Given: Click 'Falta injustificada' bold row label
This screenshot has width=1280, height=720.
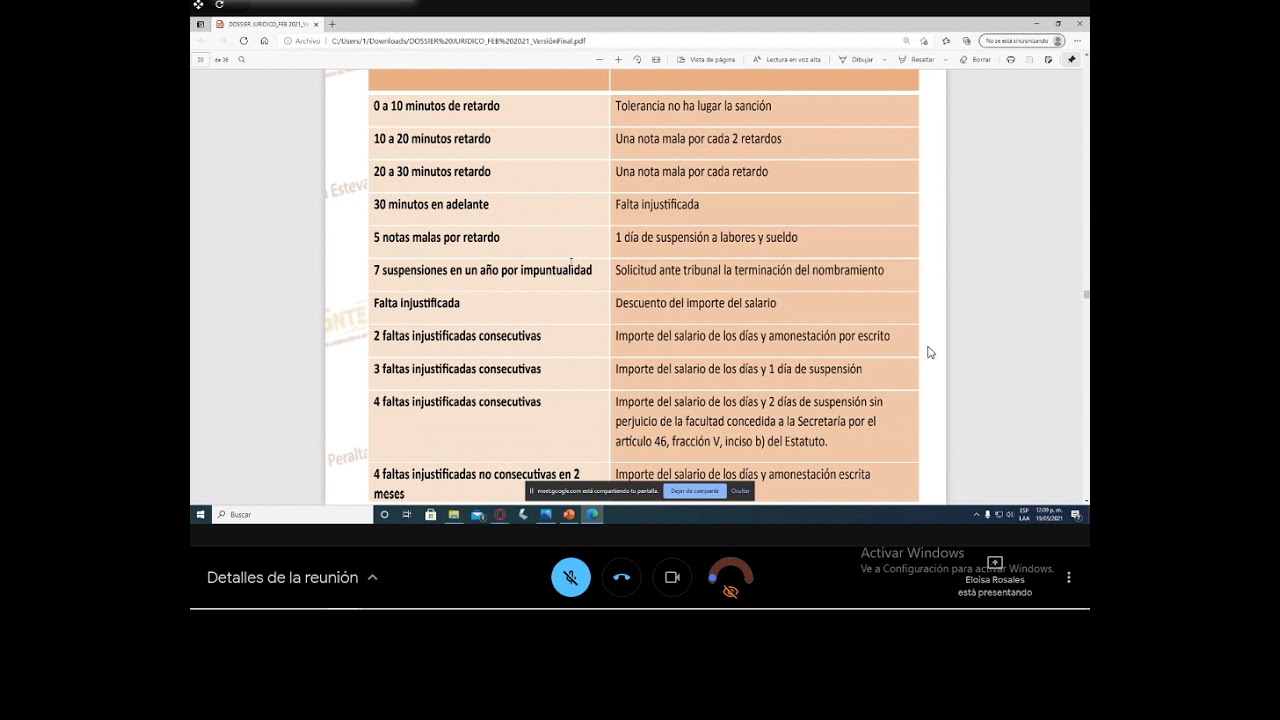Looking at the screenshot, I should [x=417, y=303].
